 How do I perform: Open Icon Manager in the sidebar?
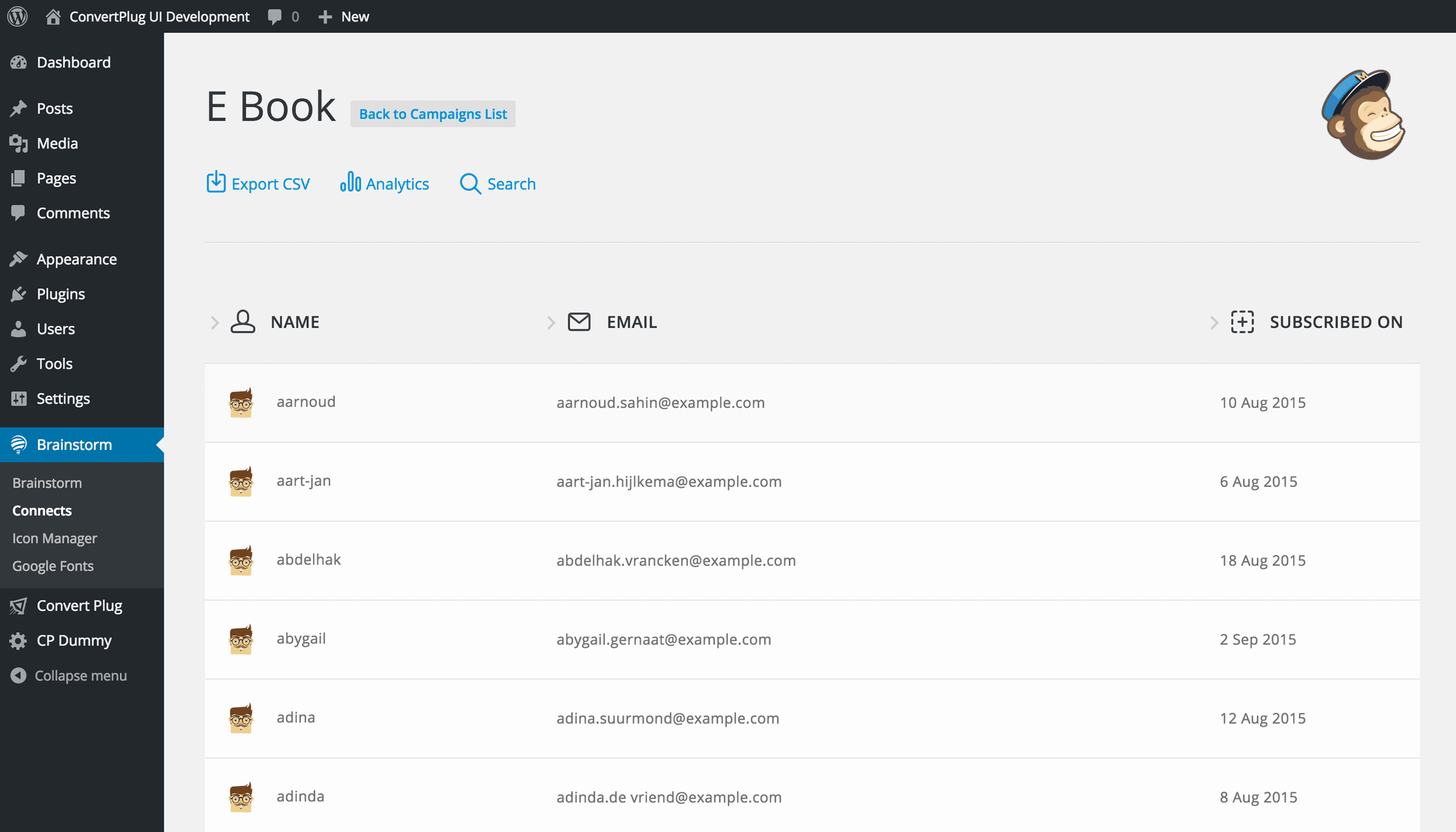[x=54, y=538]
